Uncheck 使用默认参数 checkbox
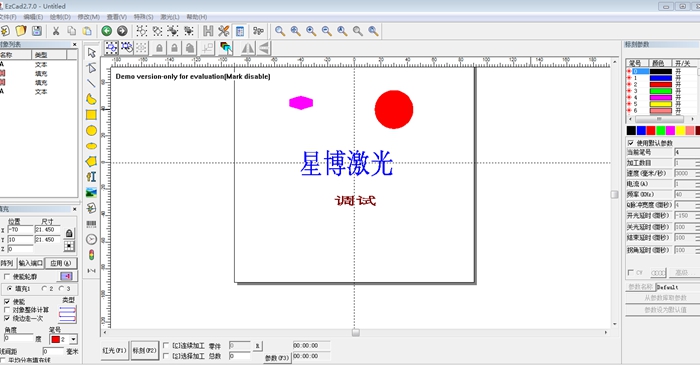This screenshot has width=700, height=365. 631,143
